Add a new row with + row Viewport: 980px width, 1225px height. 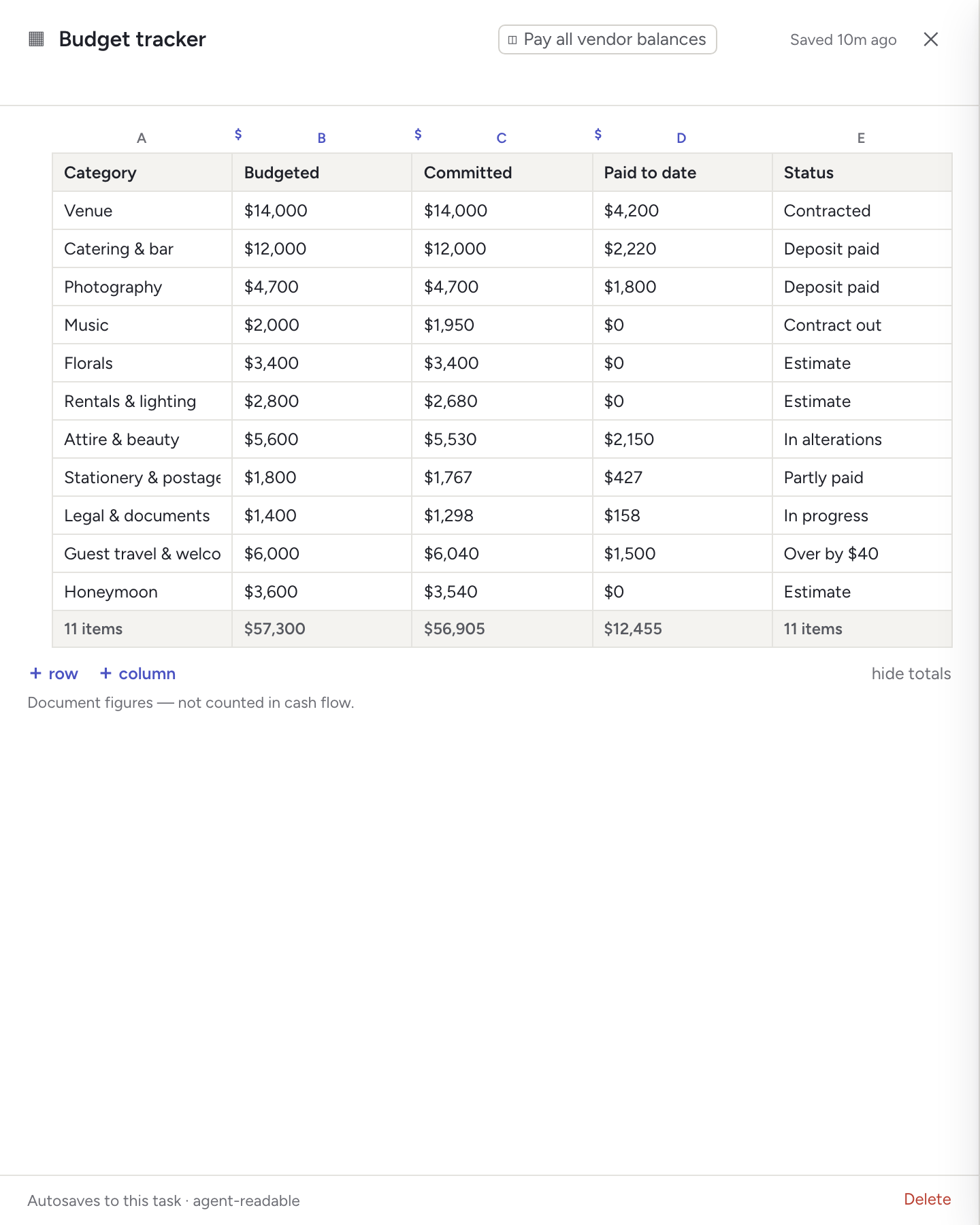coord(54,674)
